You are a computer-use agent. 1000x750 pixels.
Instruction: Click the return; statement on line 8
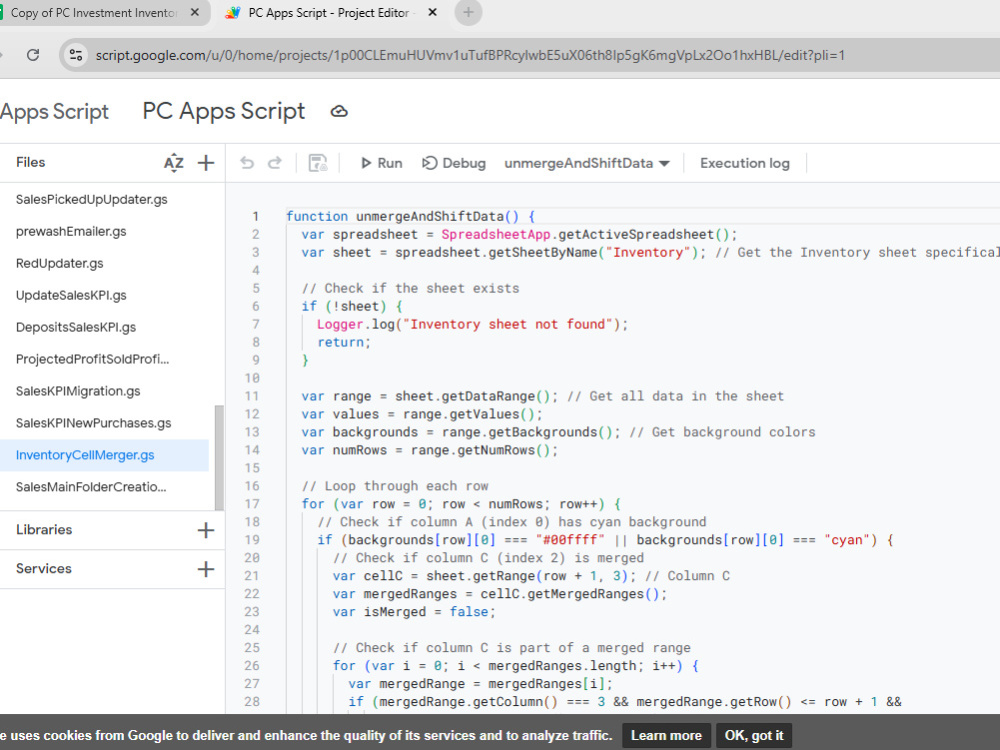[344, 342]
